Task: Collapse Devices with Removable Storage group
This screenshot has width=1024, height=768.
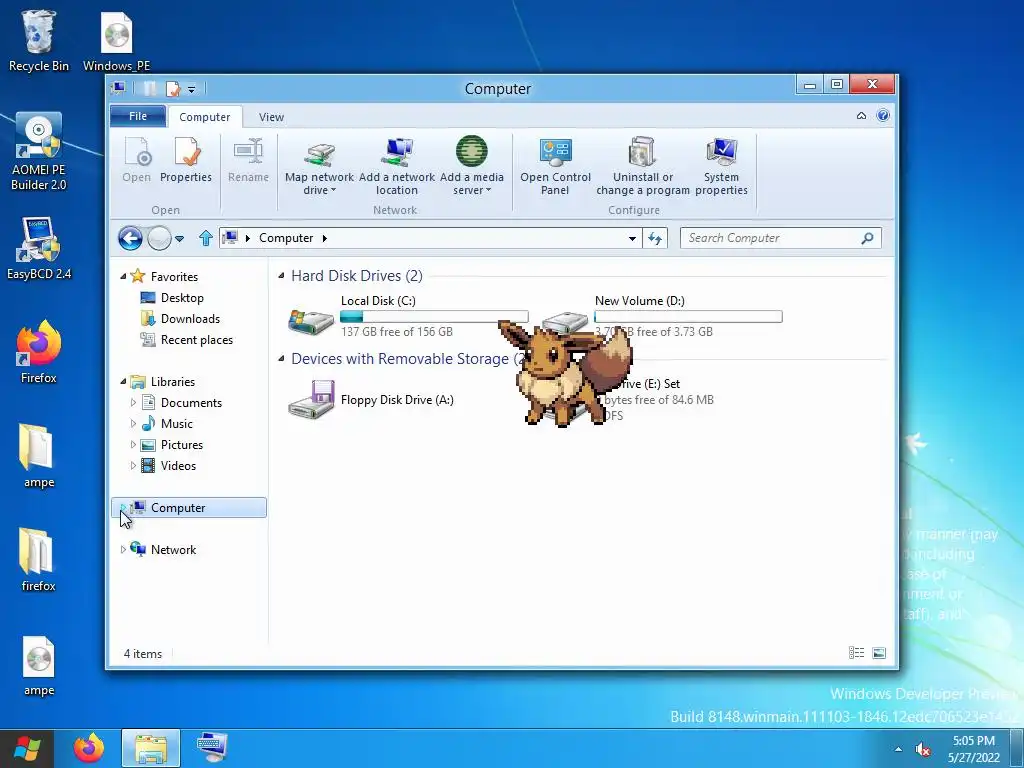Action: coord(281,359)
